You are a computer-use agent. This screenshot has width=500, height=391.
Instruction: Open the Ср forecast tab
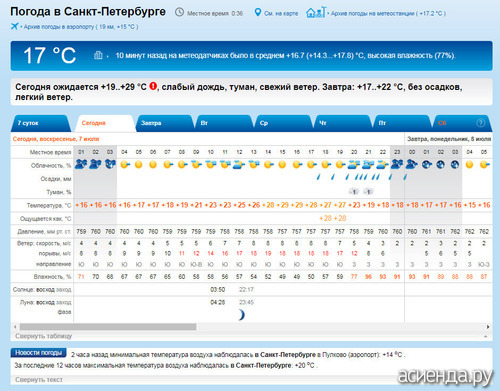coord(283,123)
